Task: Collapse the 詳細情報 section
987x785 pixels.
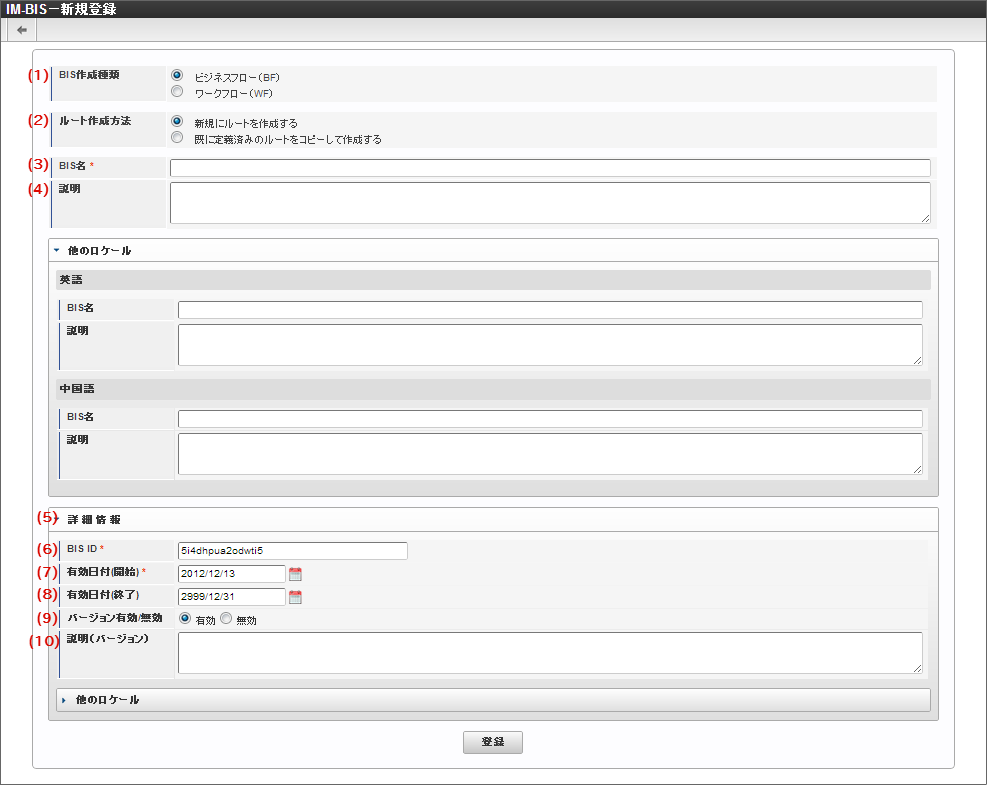Action: (493, 520)
